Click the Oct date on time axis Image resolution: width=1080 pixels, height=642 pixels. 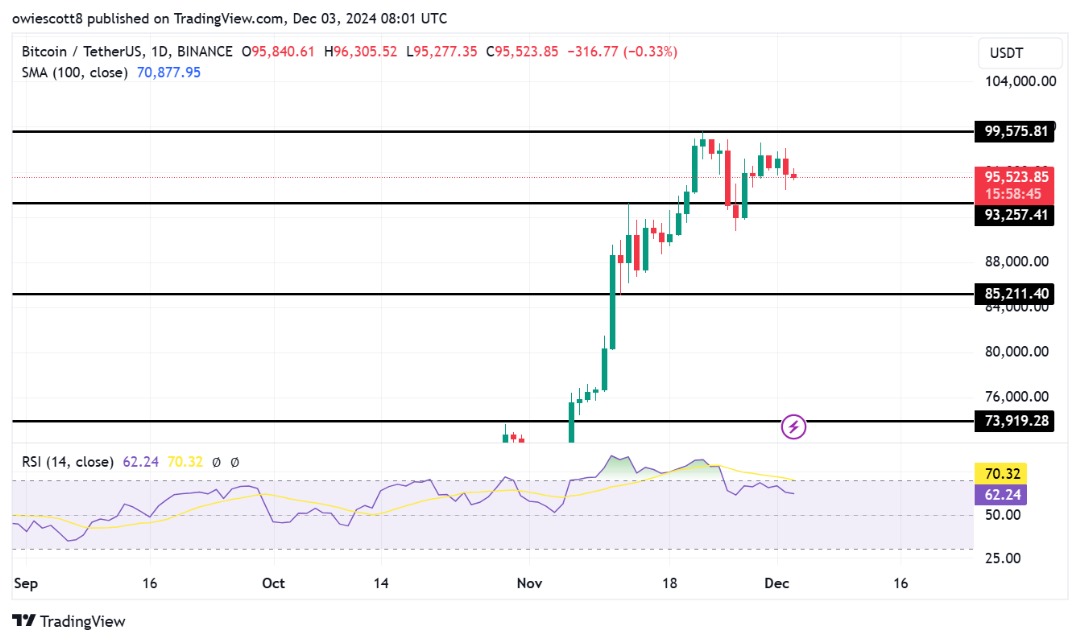pyautogui.click(x=273, y=583)
